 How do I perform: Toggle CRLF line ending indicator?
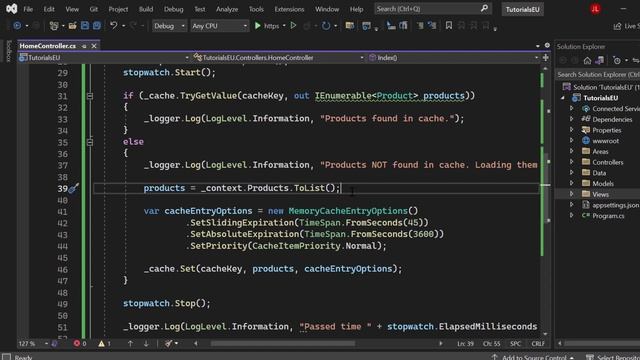coord(538,344)
